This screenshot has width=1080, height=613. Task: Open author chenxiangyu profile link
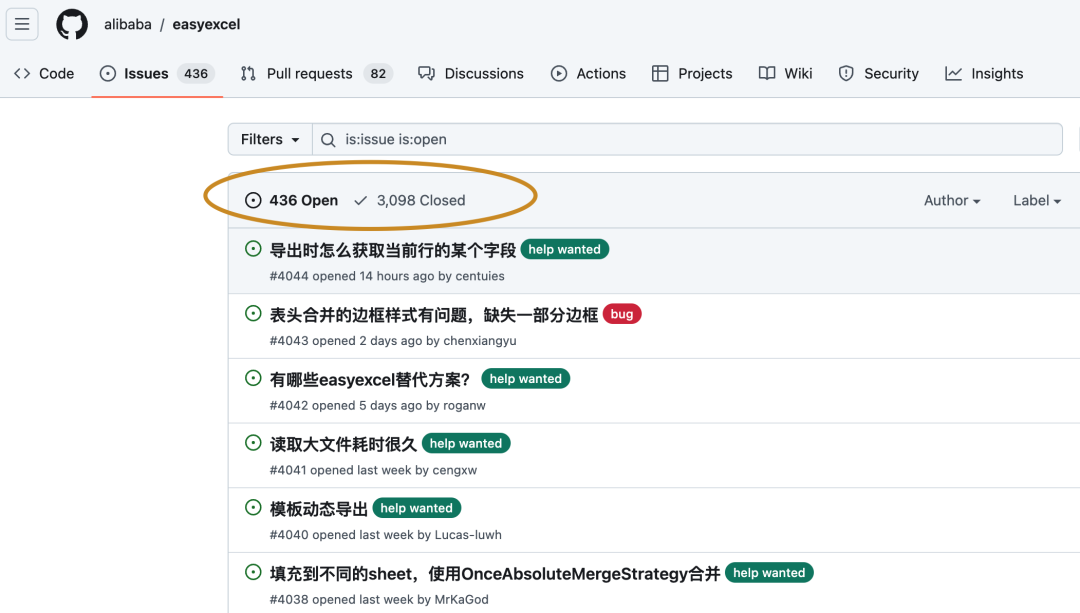pyautogui.click(x=479, y=341)
